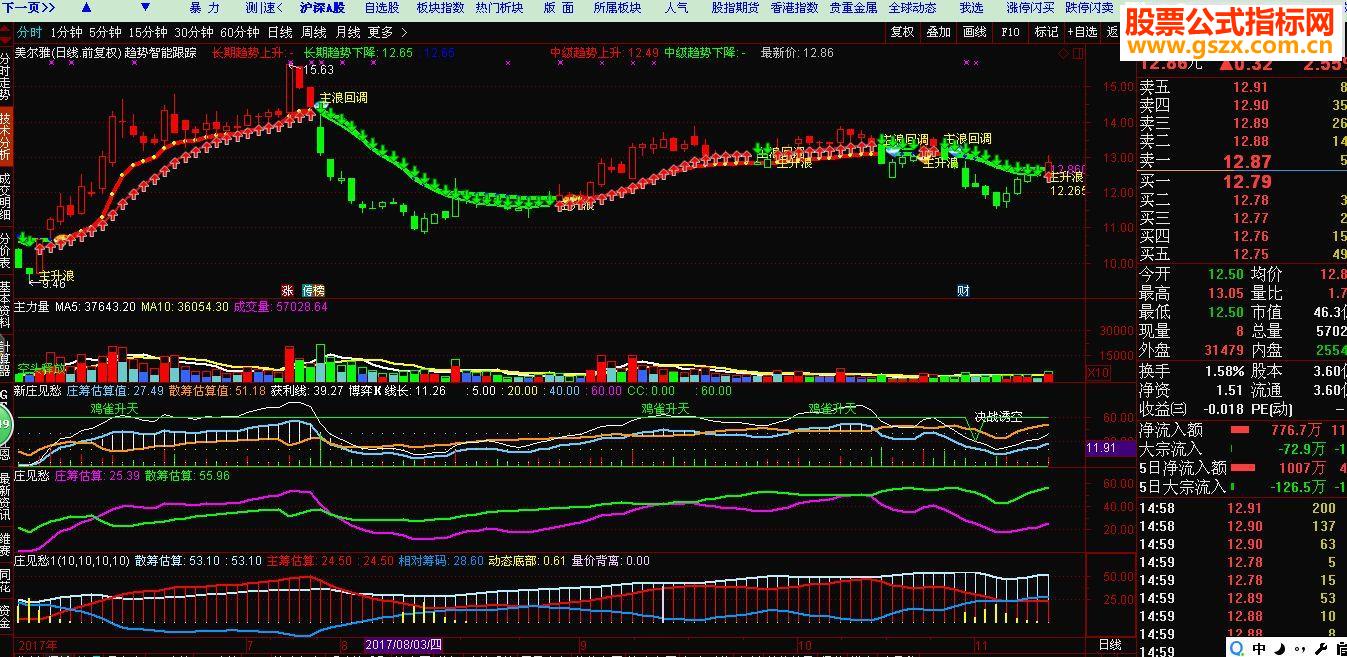
Task: Click 复权 adjustment button
Action: (902, 32)
